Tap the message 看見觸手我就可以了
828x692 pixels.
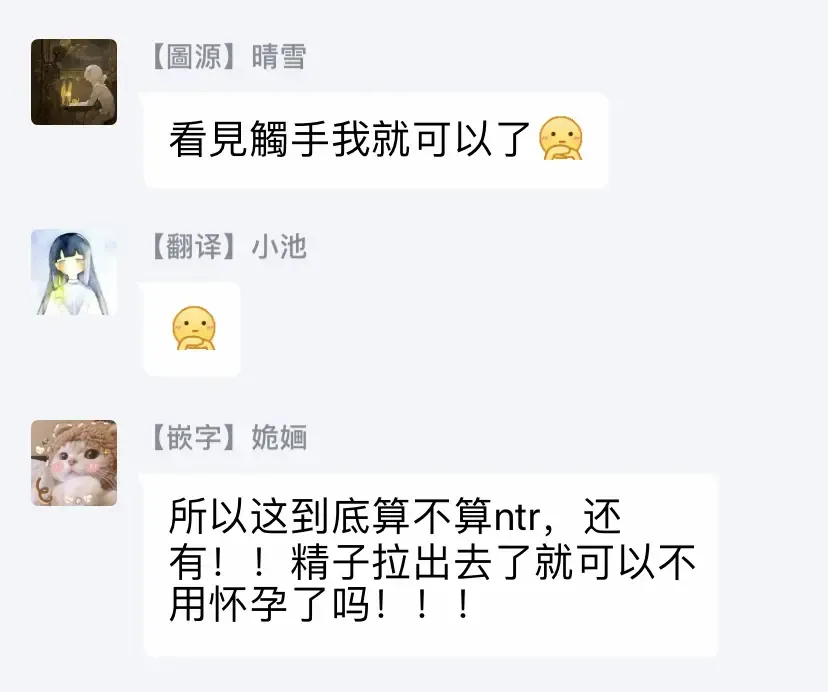coord(376,140)
